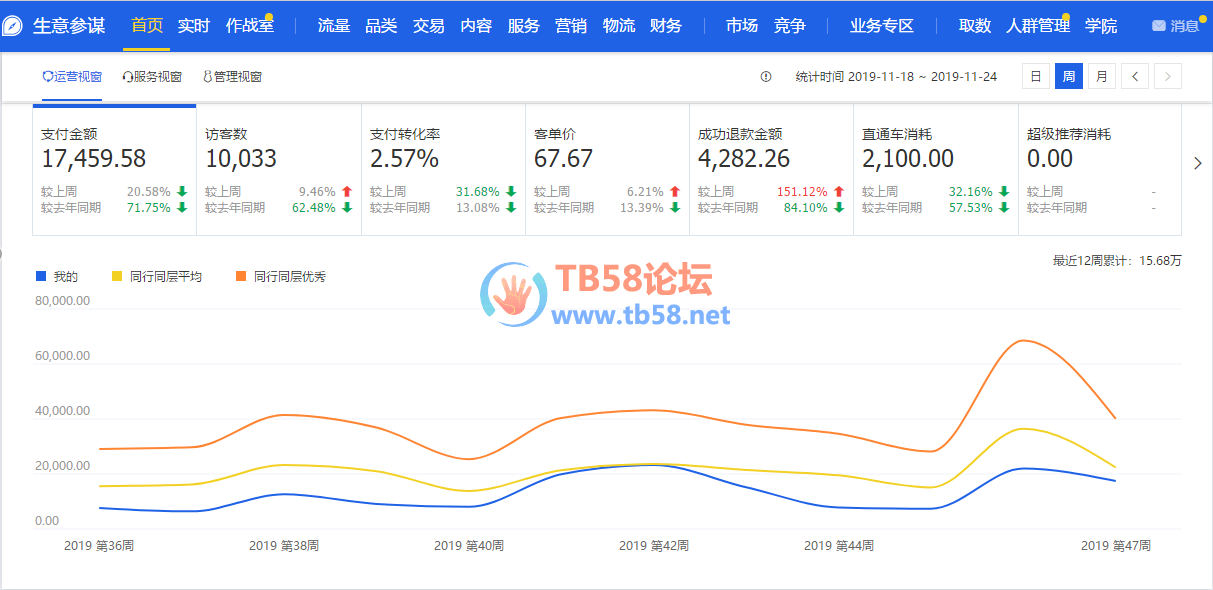Click the 40,000.00 y-axis label
The image size is (1213, 590).
click(x=62, y=411)
